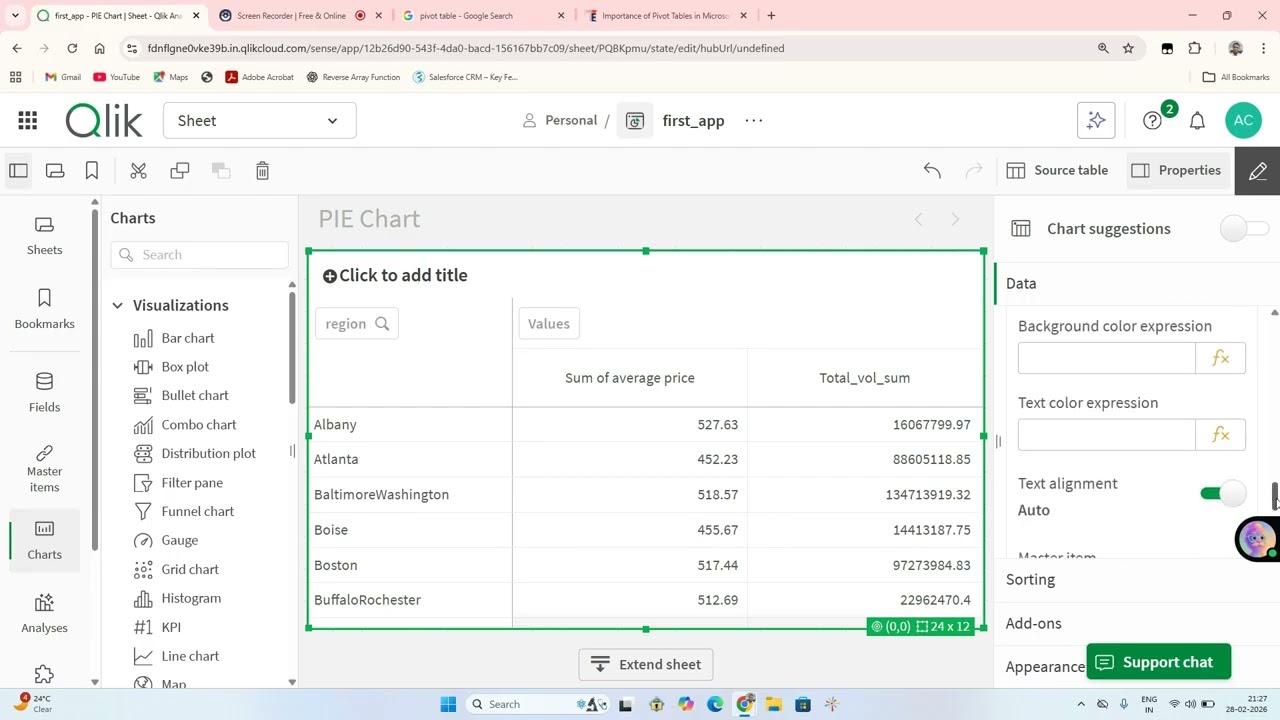Open the sheet view layout icon
Image resolution: width=1280 pixels, height=720 pixels.
(x=55, y=171)
